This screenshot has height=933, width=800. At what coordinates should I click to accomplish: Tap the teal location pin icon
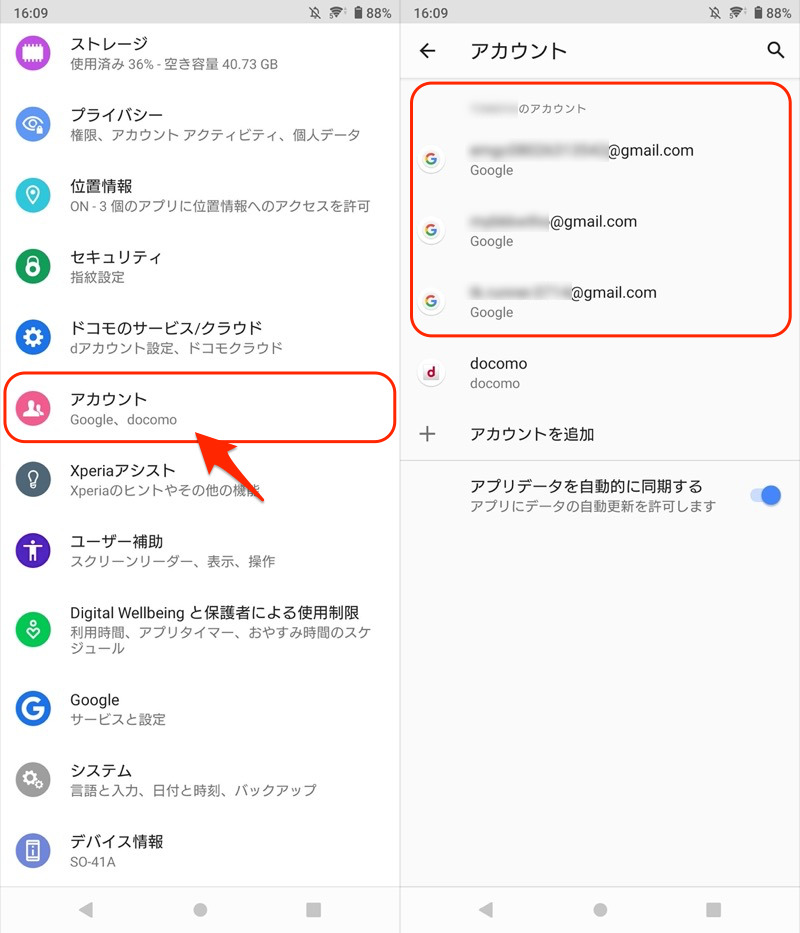[33, 195]
